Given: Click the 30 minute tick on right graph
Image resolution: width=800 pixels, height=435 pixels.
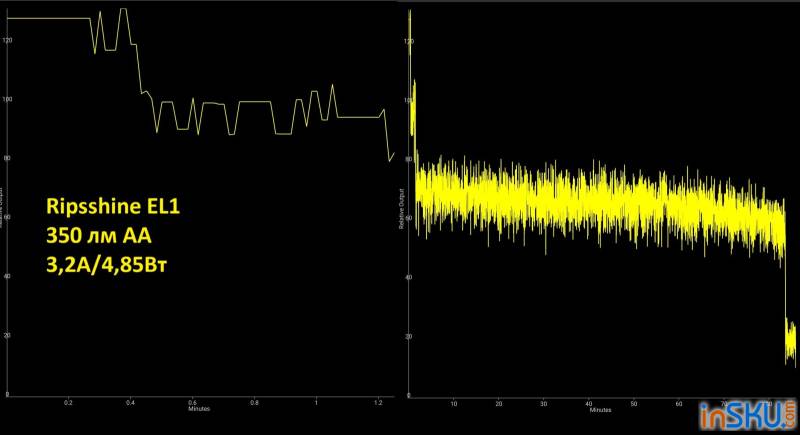Looking at the screenshot, I should 543,403.
